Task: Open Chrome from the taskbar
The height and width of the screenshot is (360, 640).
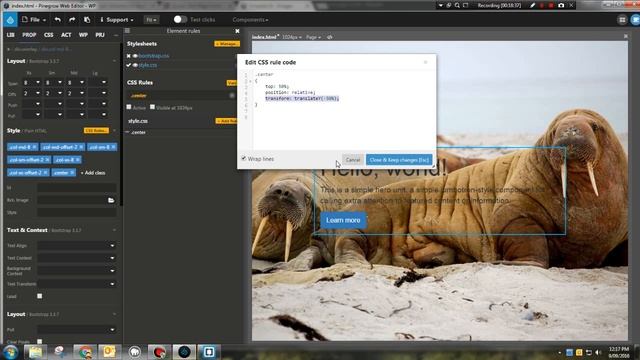Action: (85, 352)
